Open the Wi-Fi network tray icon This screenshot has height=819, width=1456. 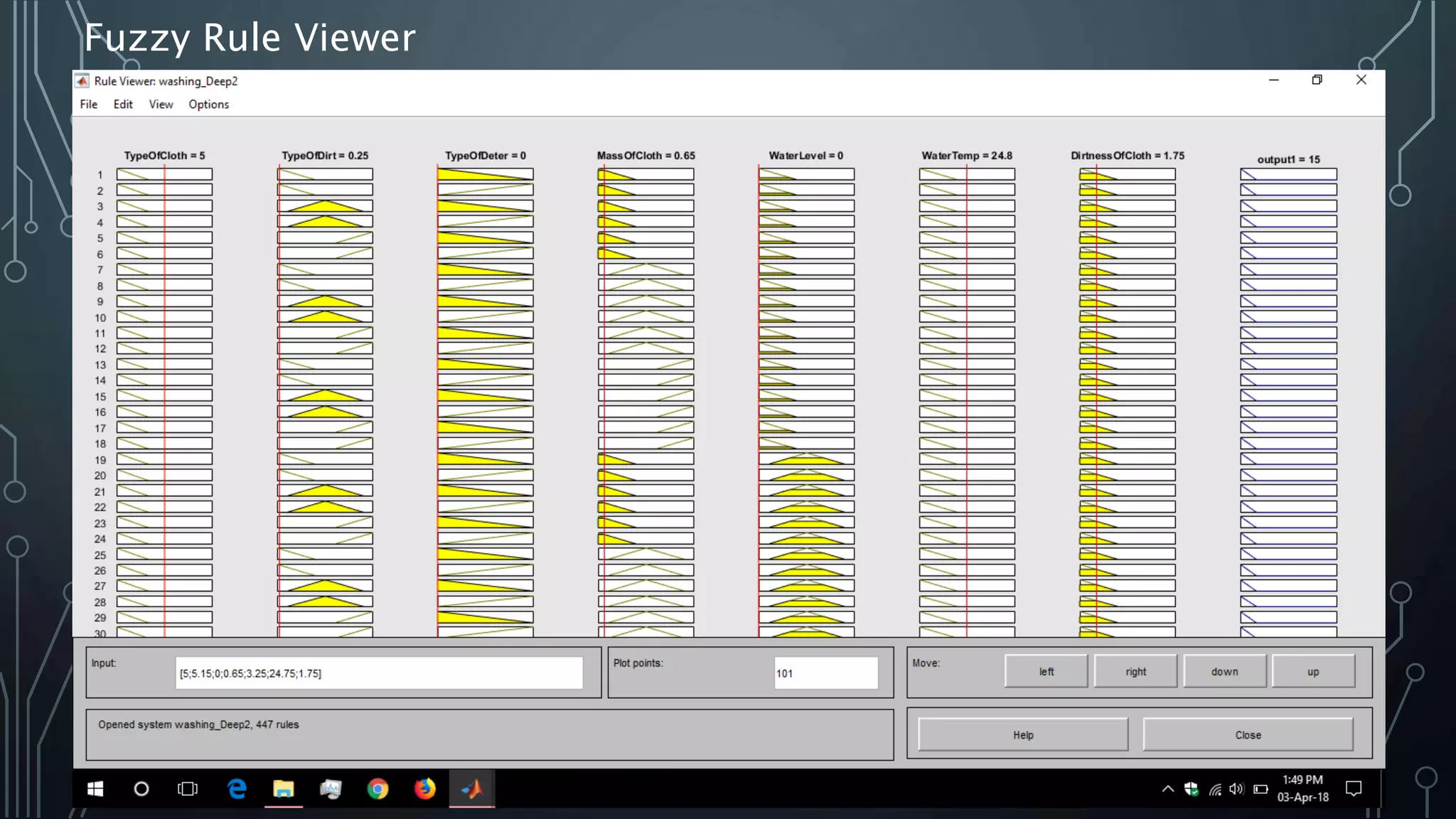point(1215,789)
